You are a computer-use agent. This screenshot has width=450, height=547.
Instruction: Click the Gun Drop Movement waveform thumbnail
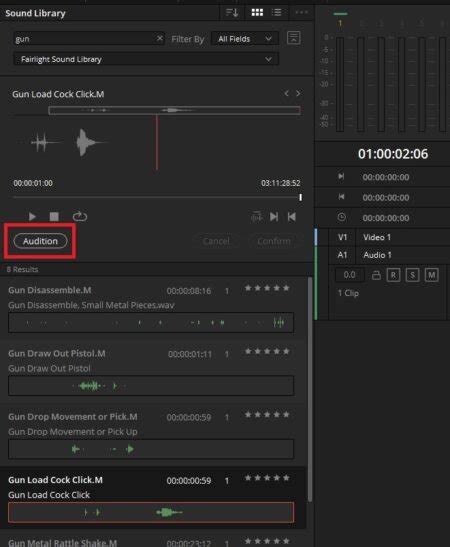point(151,449)
